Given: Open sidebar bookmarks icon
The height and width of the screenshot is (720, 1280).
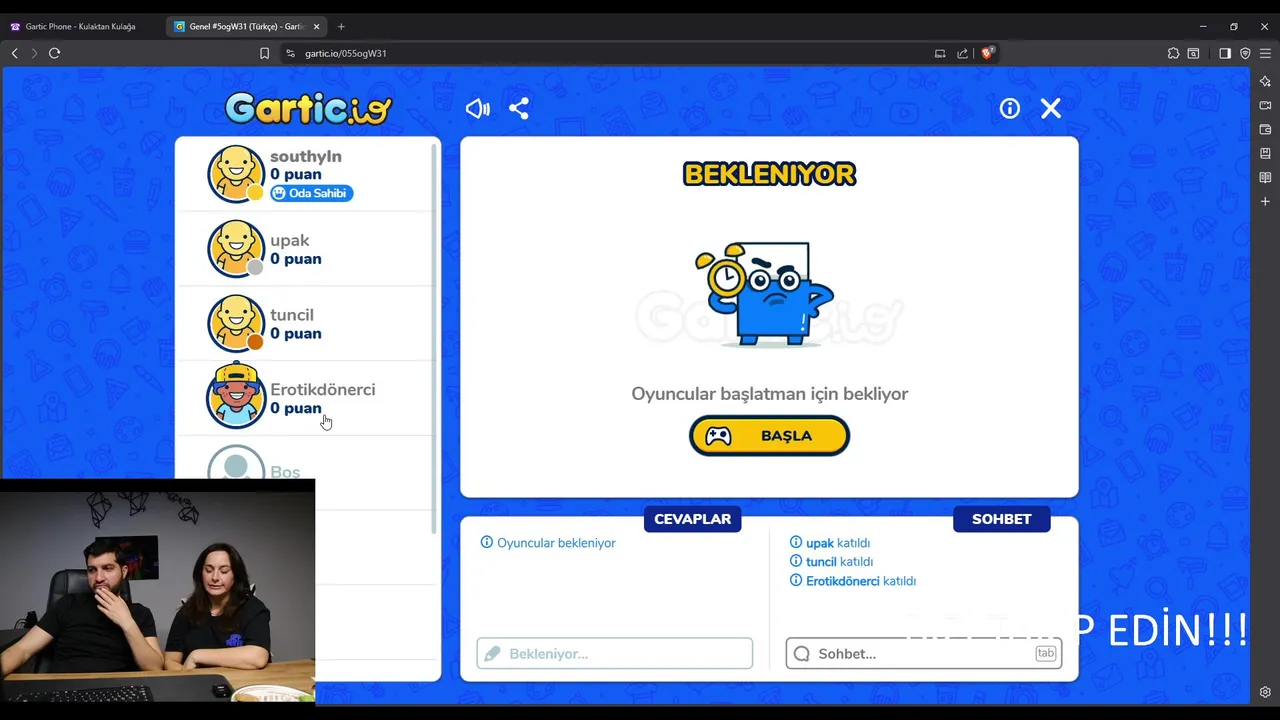Looking at the screenshot, I should pos(1265,153).
